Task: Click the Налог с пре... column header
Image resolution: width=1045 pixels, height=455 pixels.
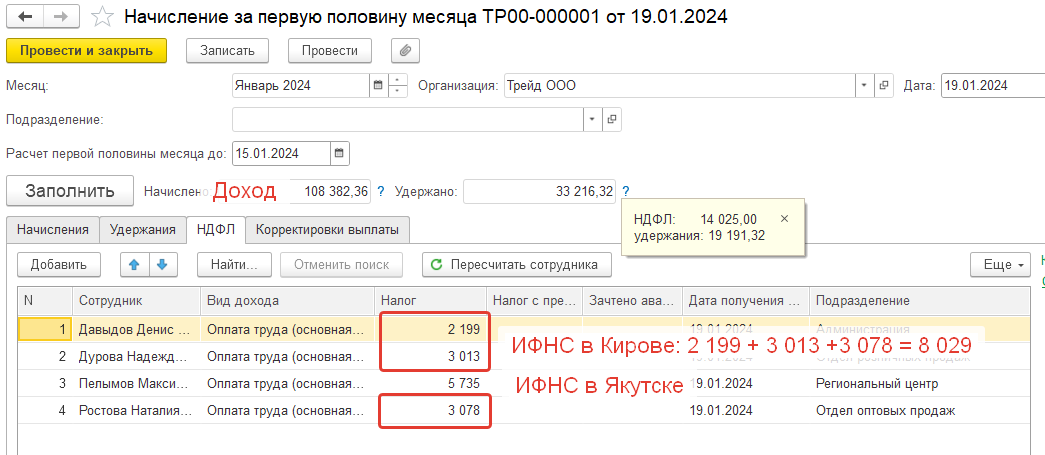Action: [x=534, y=301]
